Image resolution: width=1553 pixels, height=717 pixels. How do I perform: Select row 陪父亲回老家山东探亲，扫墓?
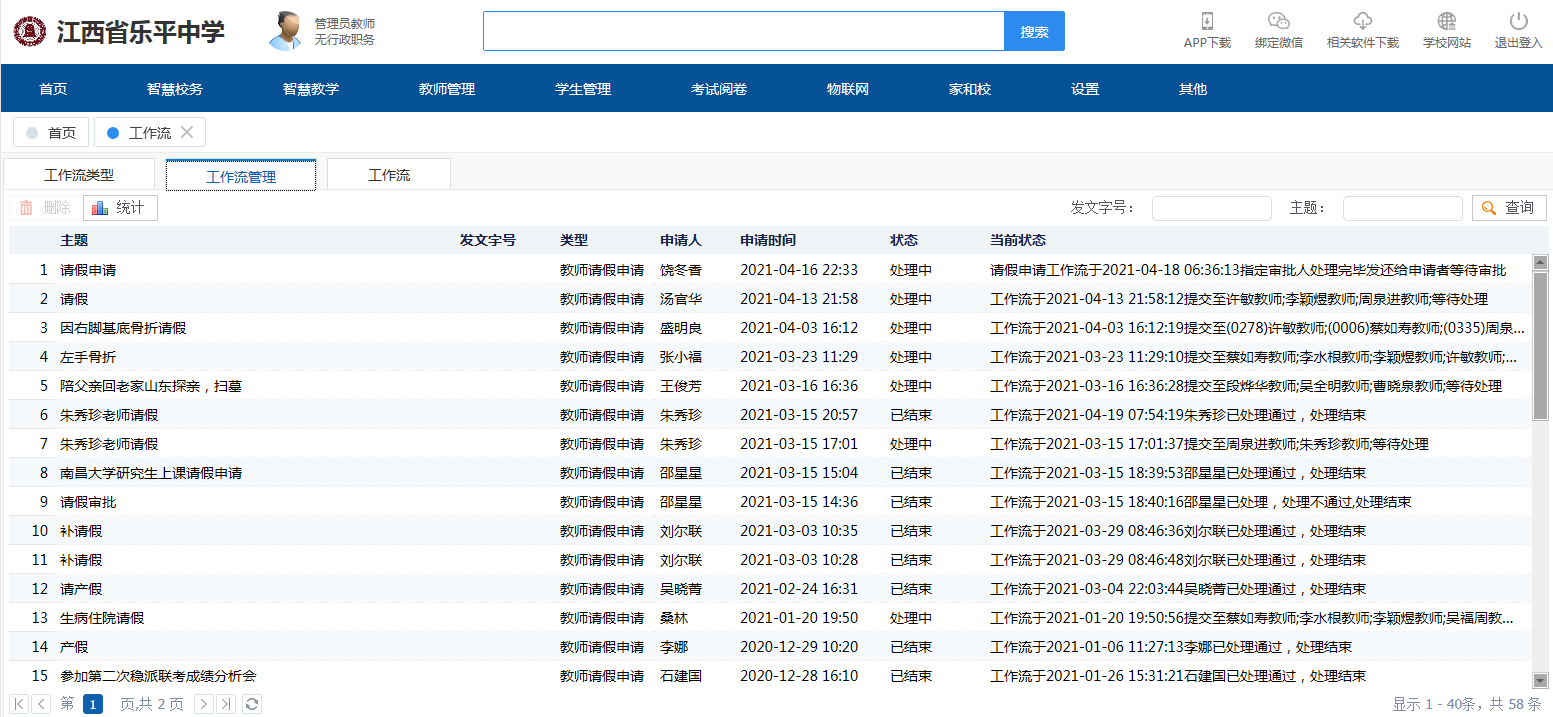click(770, 386)
